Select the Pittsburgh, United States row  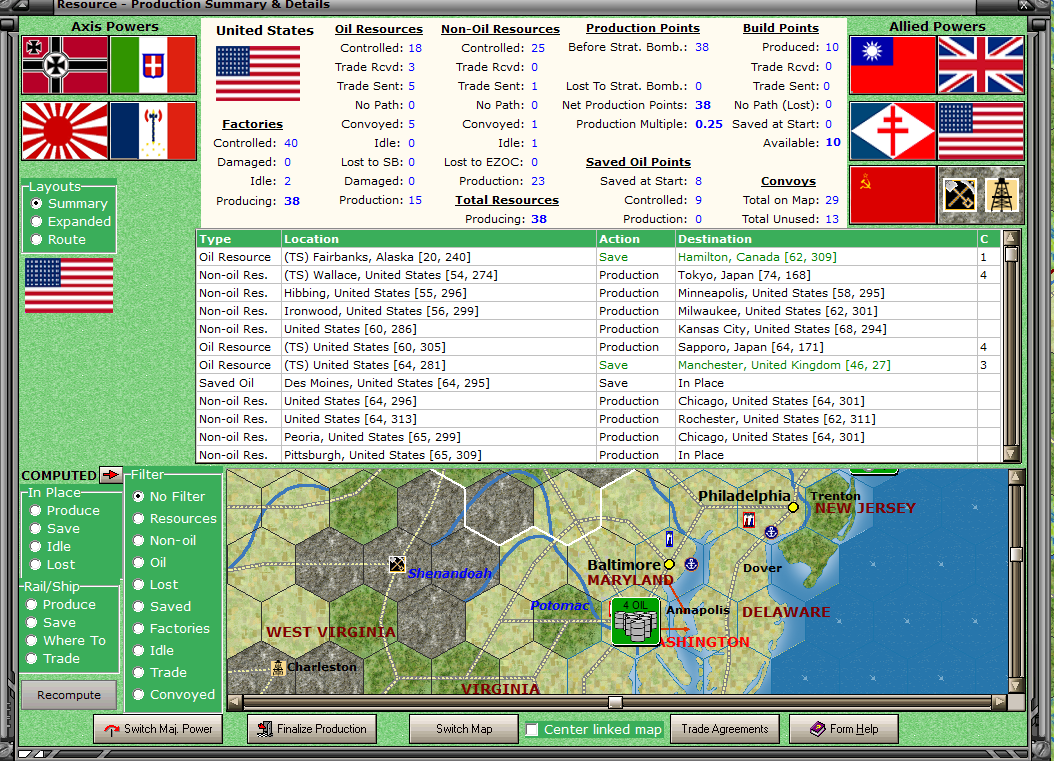point(598,454)
